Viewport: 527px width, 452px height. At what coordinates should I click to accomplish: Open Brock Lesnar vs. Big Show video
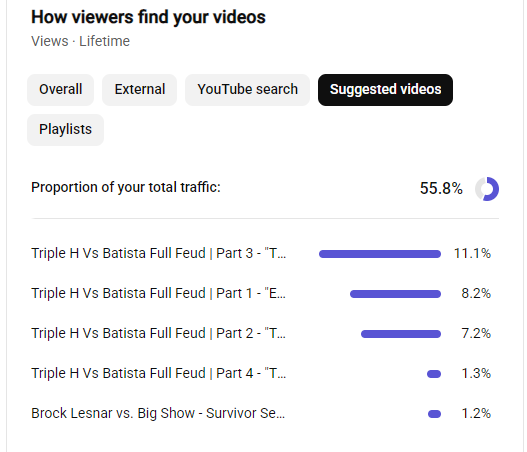(x=158, y=413)
